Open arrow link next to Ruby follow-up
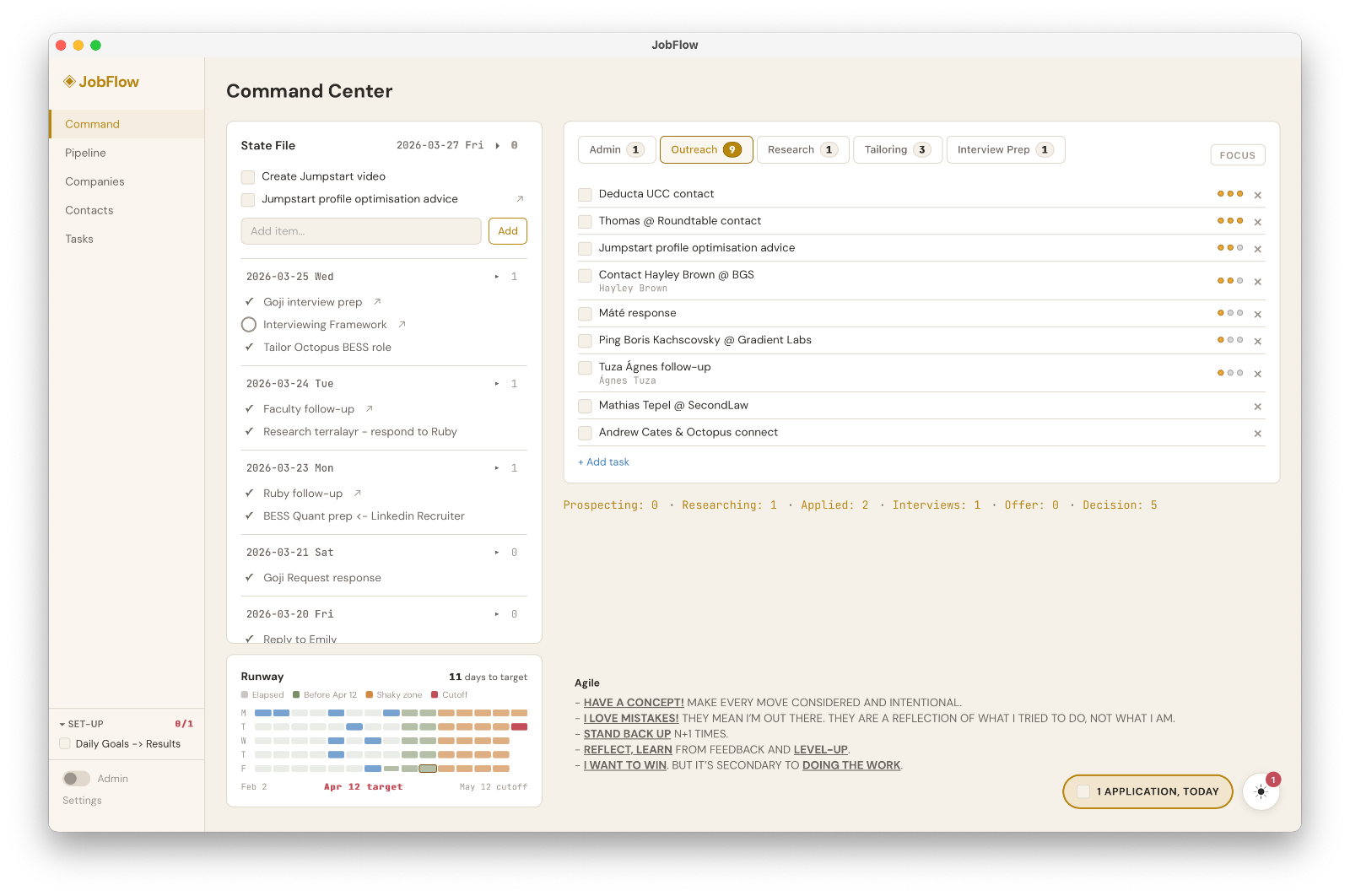Screen dimensions: 1350x896 (357, 494)
